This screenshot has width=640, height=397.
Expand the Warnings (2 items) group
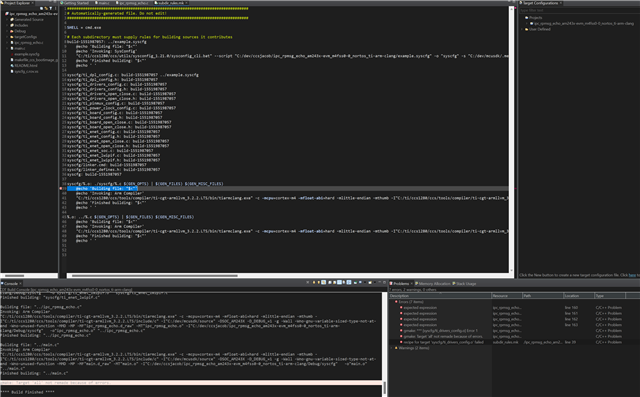391,348
